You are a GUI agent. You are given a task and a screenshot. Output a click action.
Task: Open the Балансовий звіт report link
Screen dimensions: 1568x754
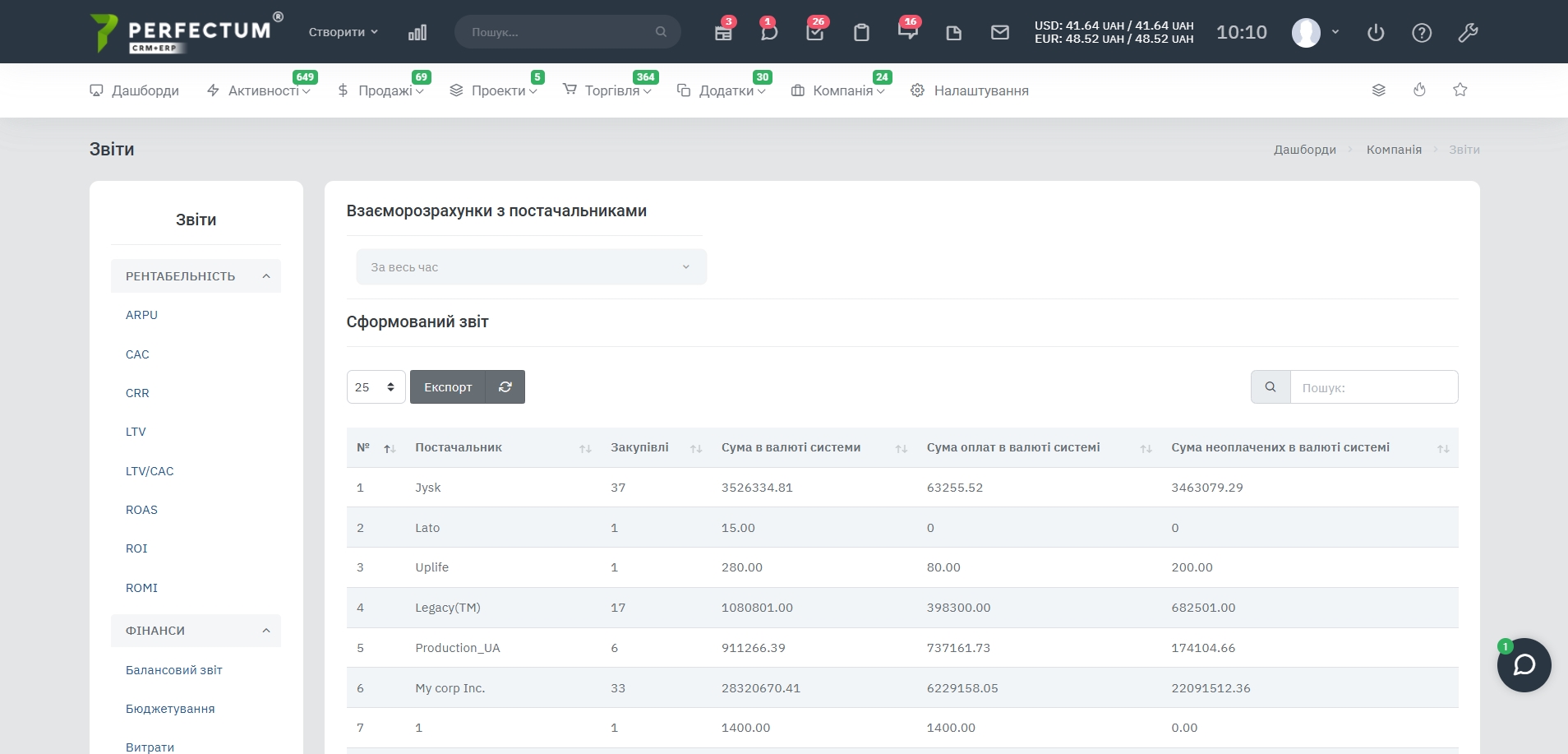[x=174, y=670]
